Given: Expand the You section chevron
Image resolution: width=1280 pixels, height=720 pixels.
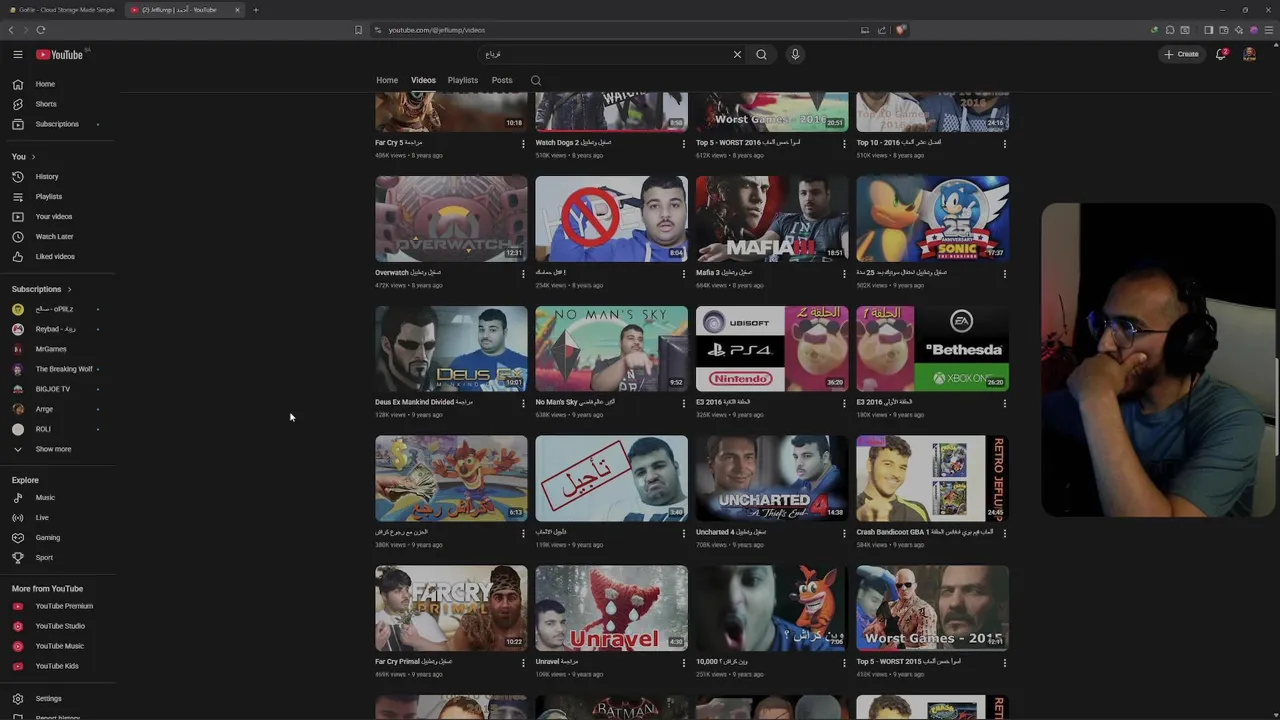Looking at the screenshot, I should coord(33,157).
